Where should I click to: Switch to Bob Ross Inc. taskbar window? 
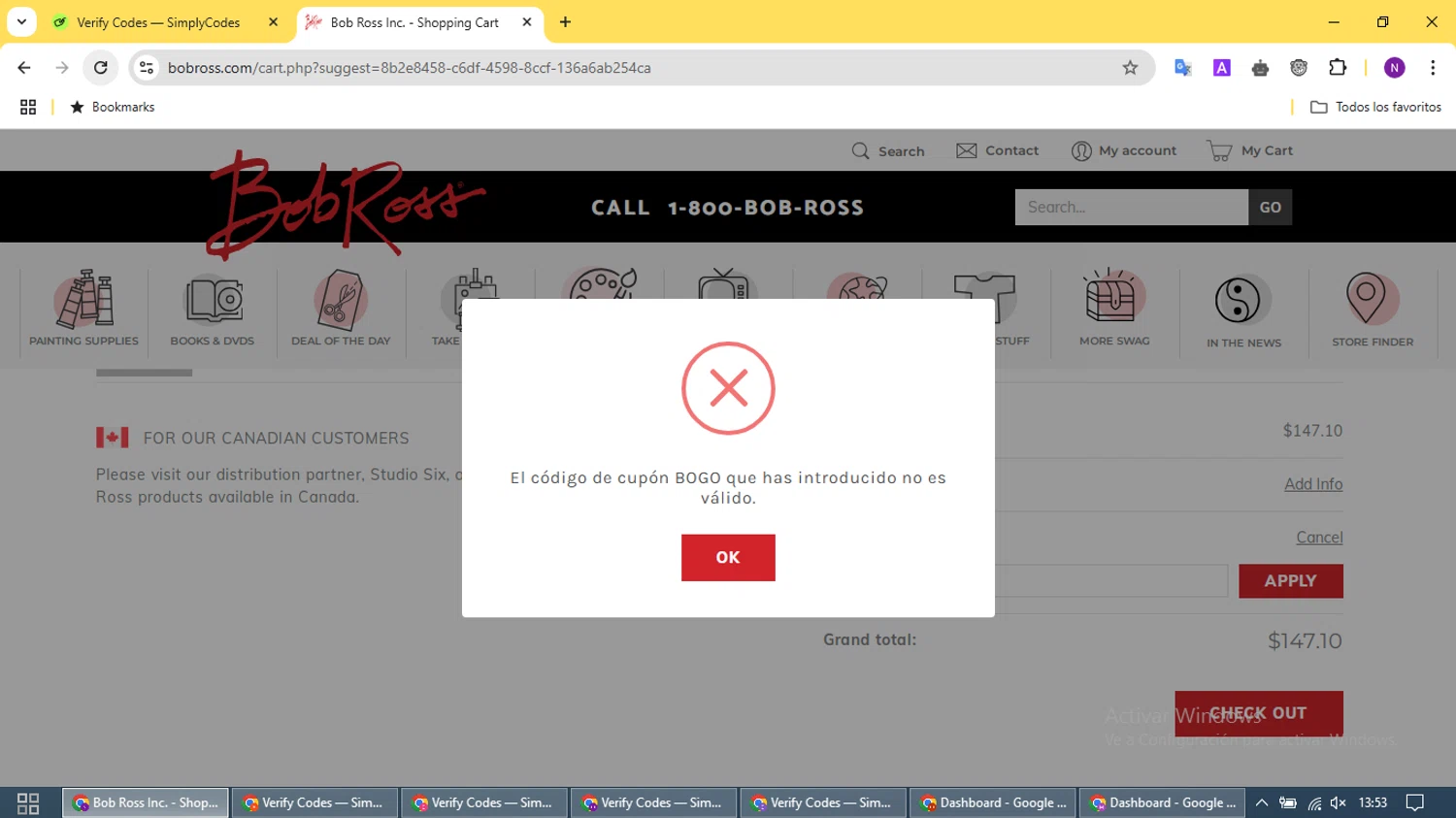146,802
